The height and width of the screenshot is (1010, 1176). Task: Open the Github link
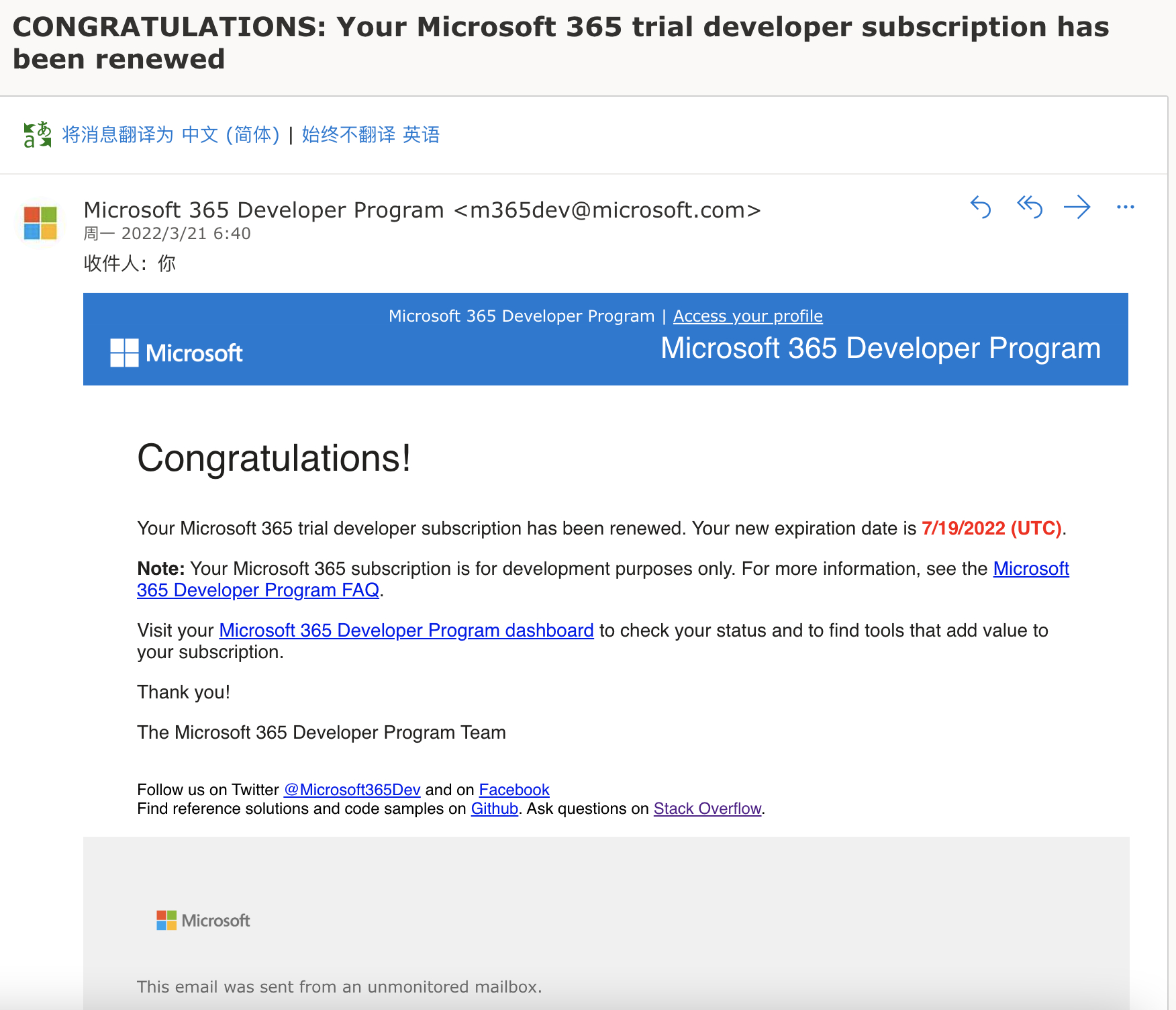click(495, 809)
